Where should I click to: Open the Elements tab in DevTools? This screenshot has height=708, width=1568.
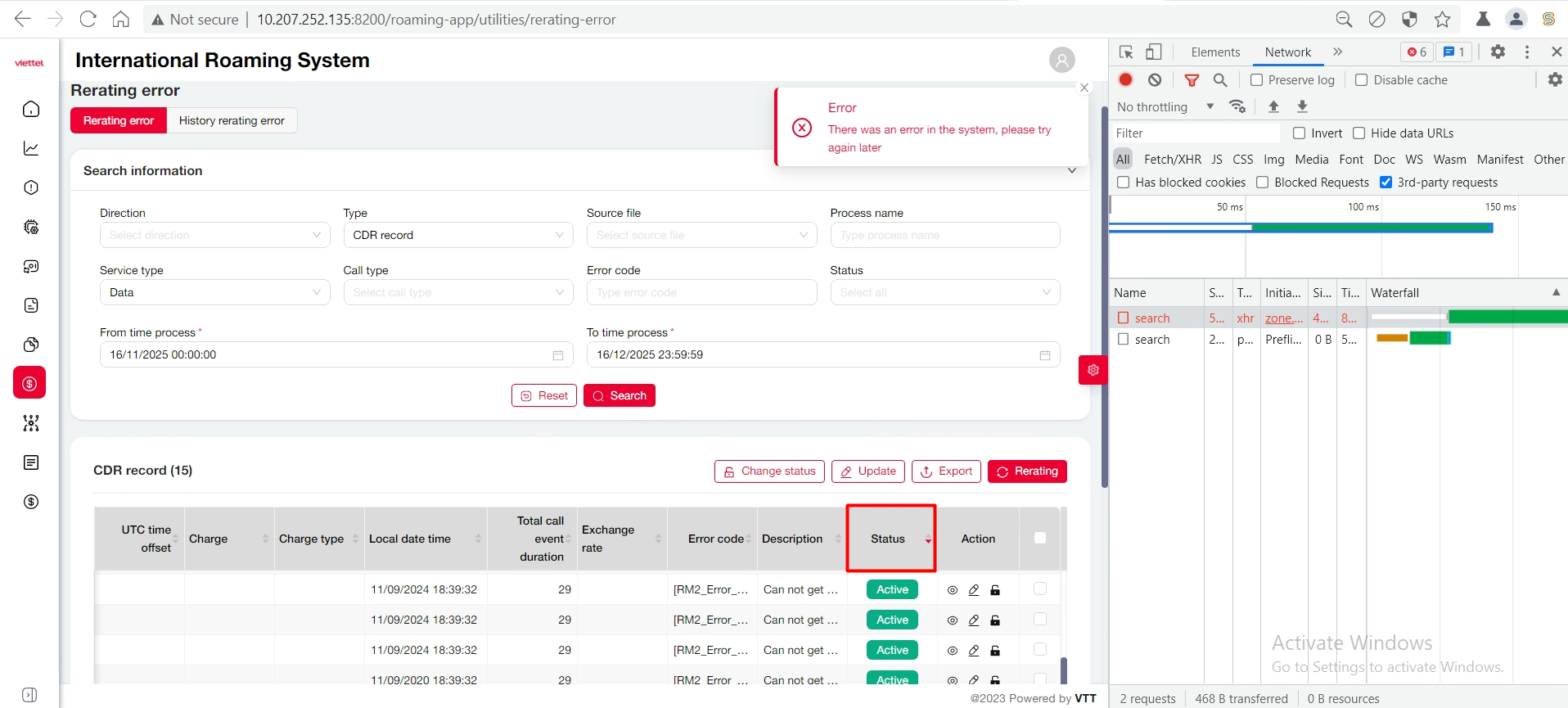click(1215, 52)
